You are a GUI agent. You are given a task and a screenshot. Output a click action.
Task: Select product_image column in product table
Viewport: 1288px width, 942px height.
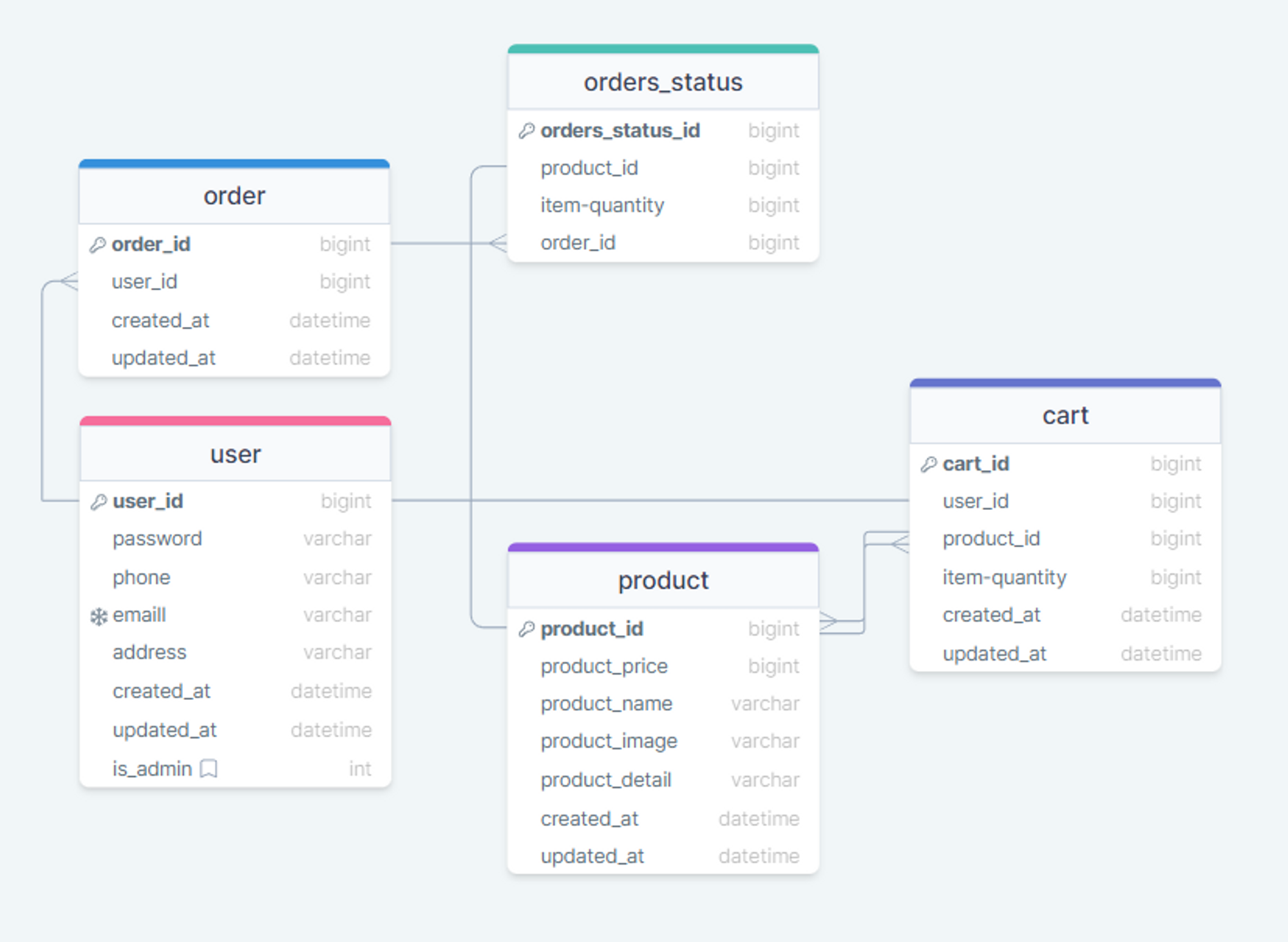[x=609, y=741]
